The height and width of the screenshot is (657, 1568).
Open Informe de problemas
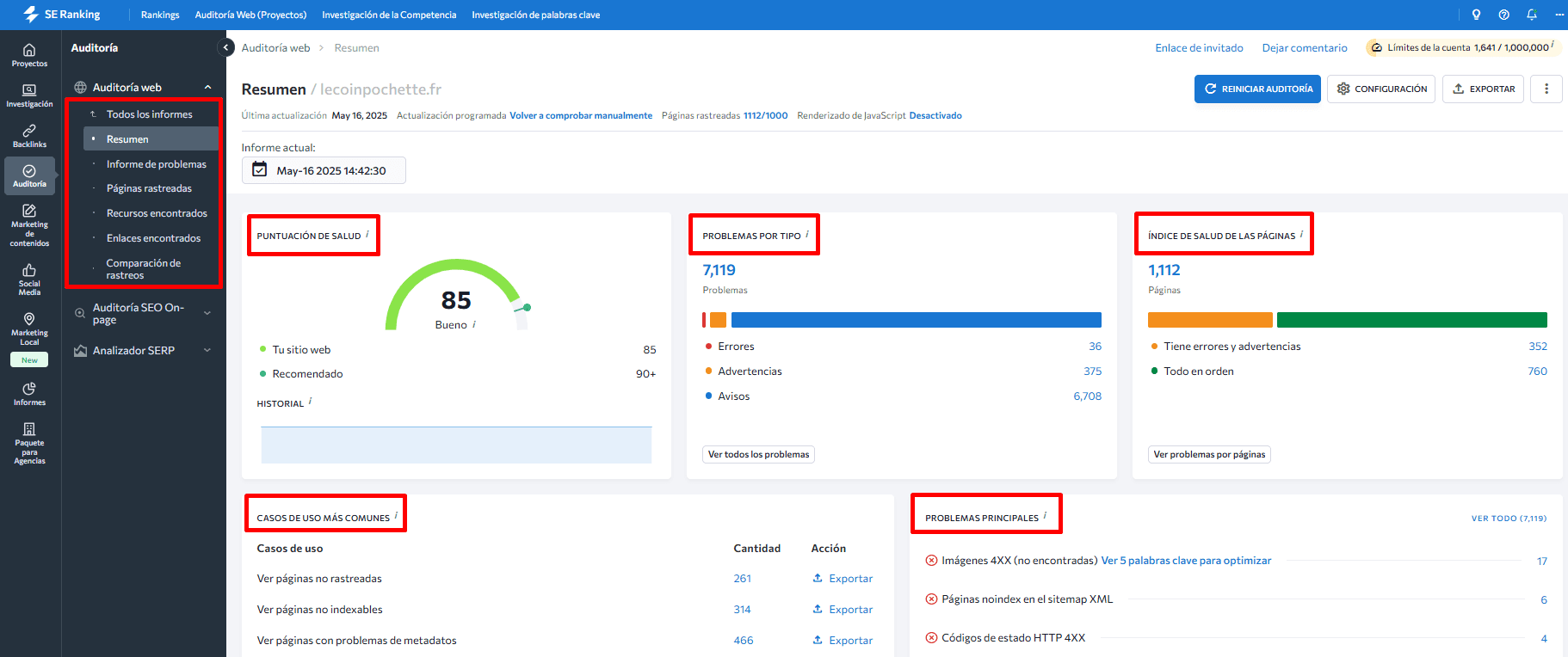pyautogui.click(x=157, y=164)
